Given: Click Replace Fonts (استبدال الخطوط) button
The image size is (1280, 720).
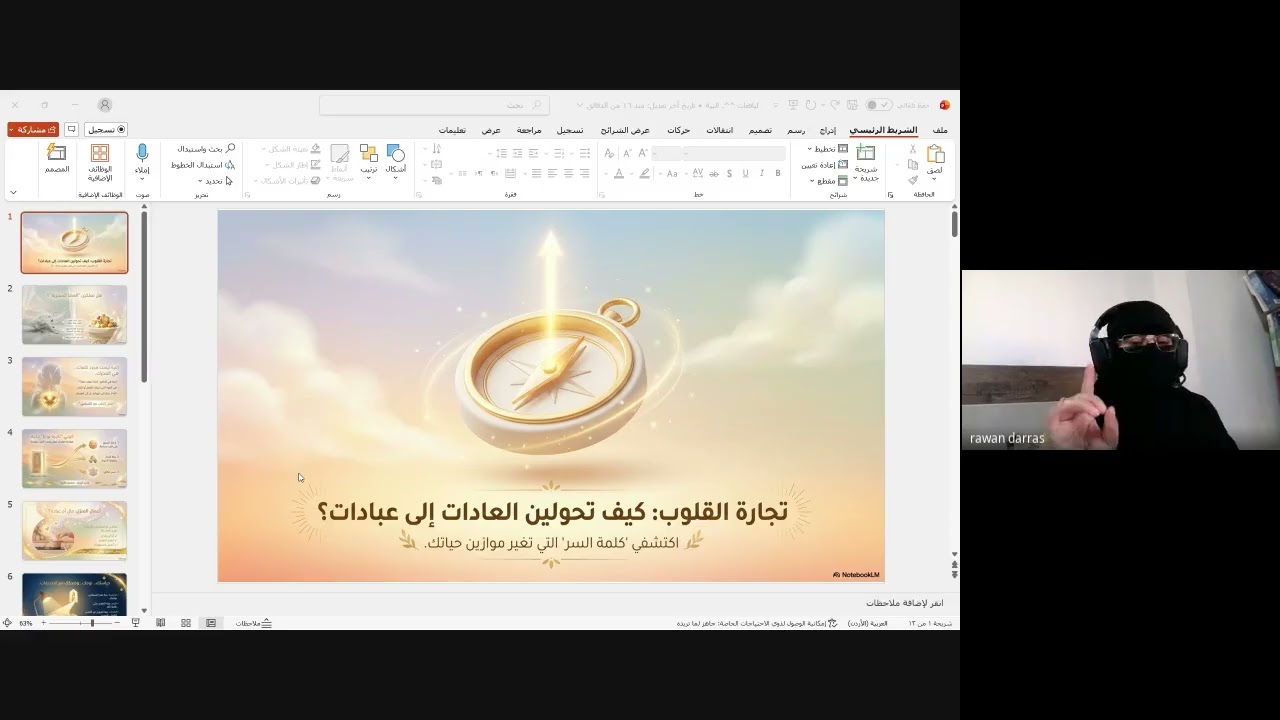Looking at the screenshot, I should click(203, 165).
